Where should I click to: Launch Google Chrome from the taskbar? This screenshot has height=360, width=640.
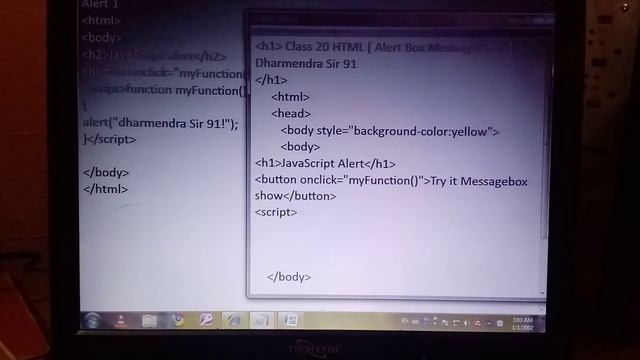[178, 320]
